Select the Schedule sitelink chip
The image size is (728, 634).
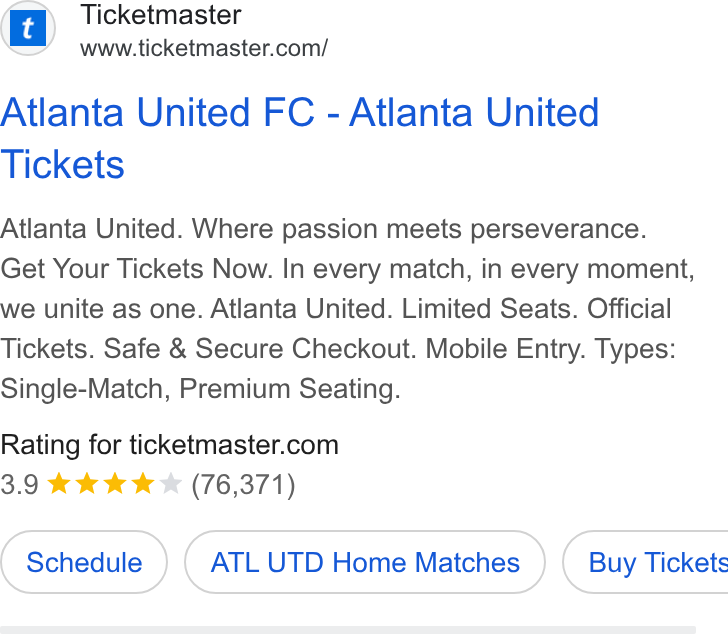[x=84, y=562]
